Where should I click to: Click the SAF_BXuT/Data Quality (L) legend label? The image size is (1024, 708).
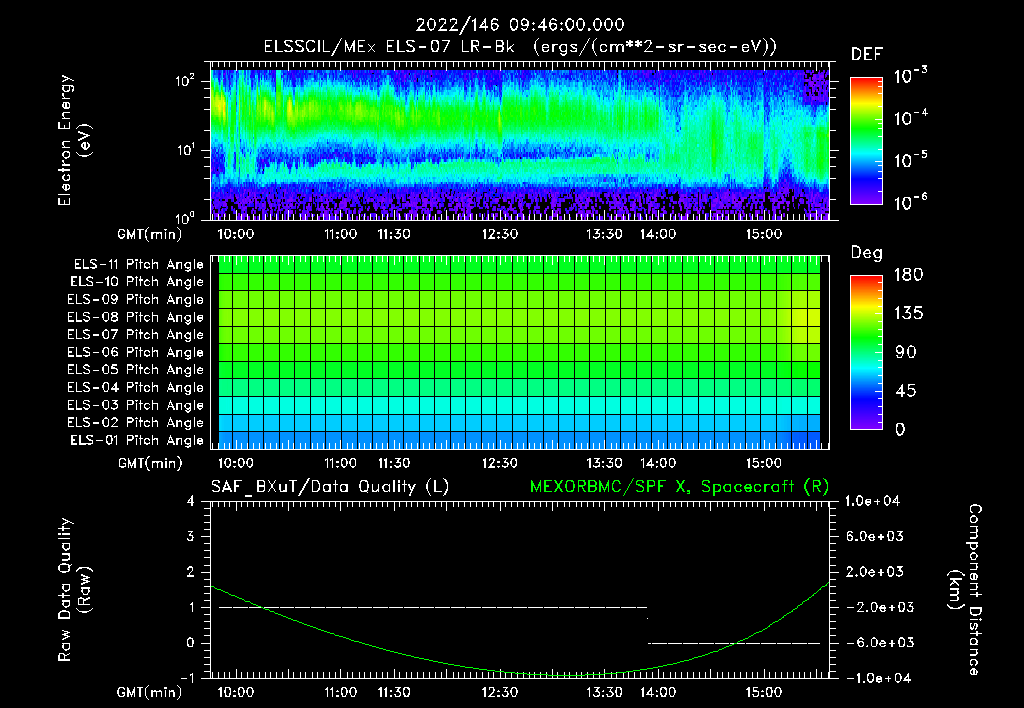click(x=329, y=486)
